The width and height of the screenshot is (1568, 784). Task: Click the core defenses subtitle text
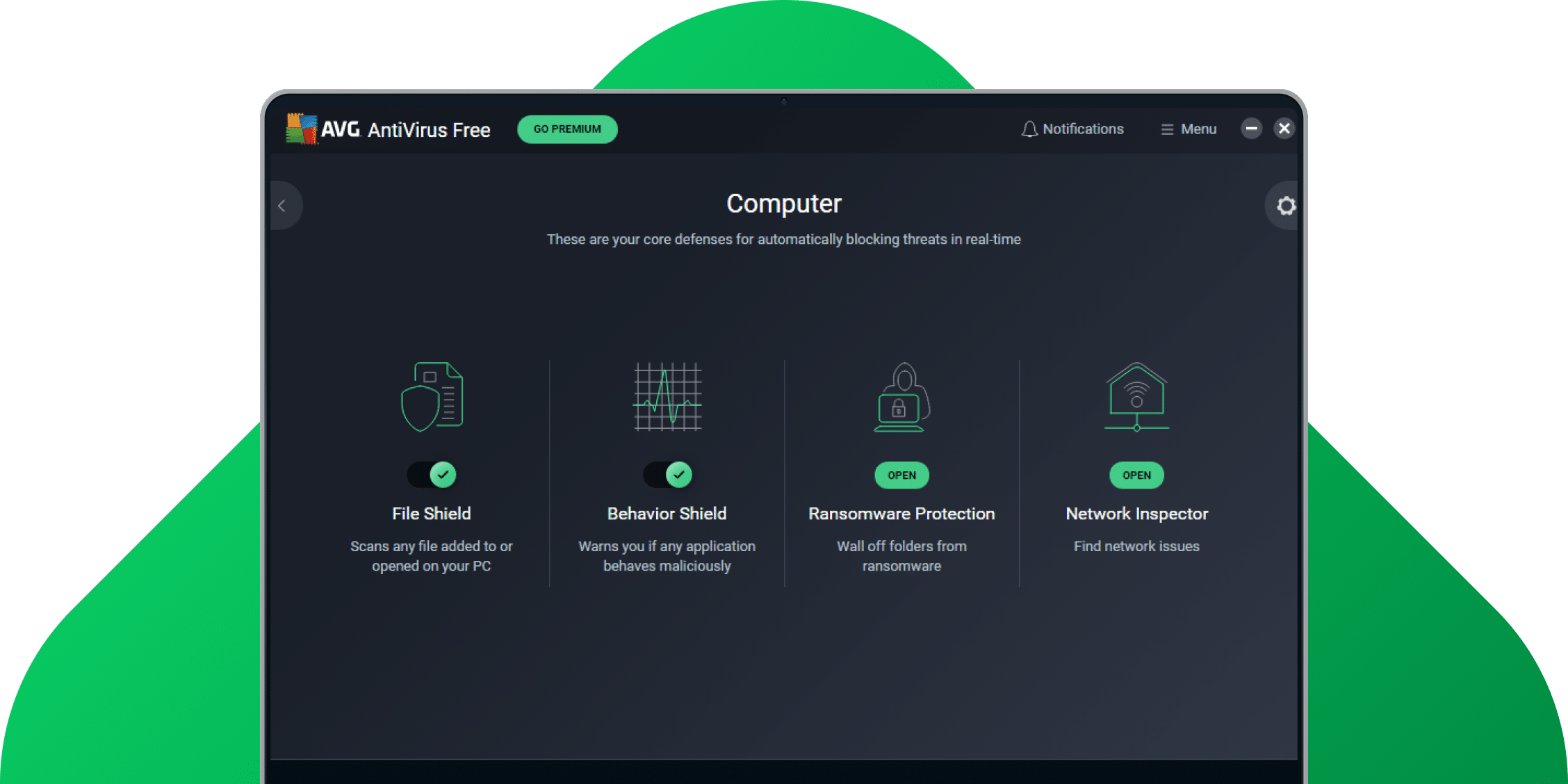pos(784,239)
